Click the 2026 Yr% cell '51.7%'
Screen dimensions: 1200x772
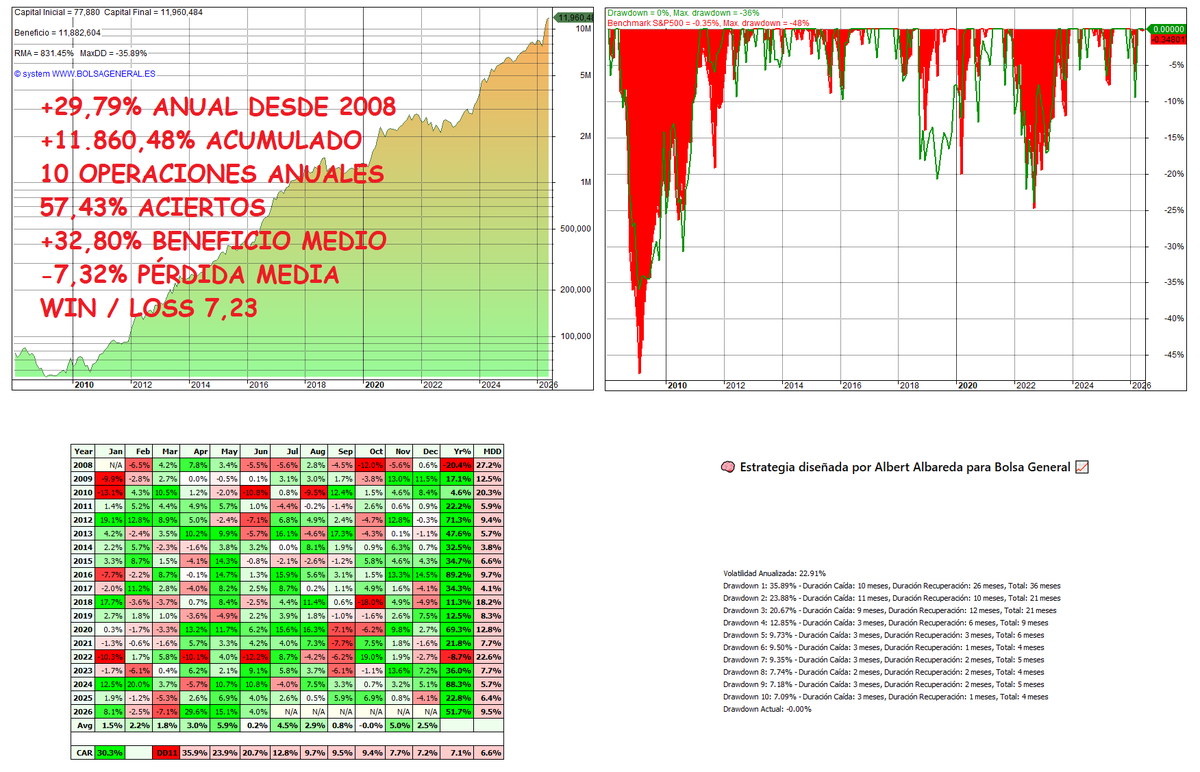(457, 712)
